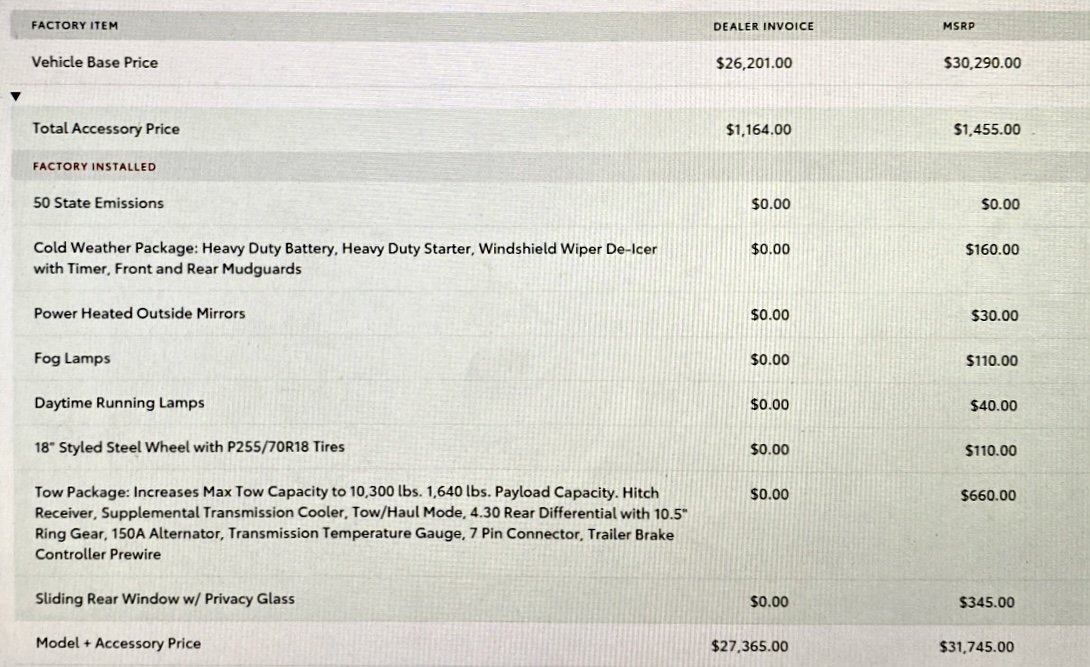Screen dimensions: 1090x667
Task: Select the Power Heated Outside Mirrors item
Action: click(140, 313)
